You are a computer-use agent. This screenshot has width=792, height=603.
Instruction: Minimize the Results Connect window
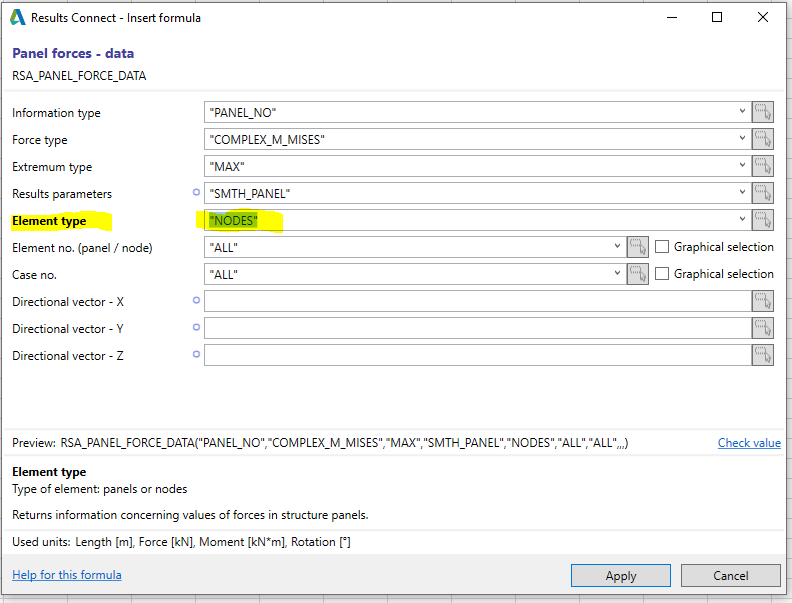click(x=672, y=17)
